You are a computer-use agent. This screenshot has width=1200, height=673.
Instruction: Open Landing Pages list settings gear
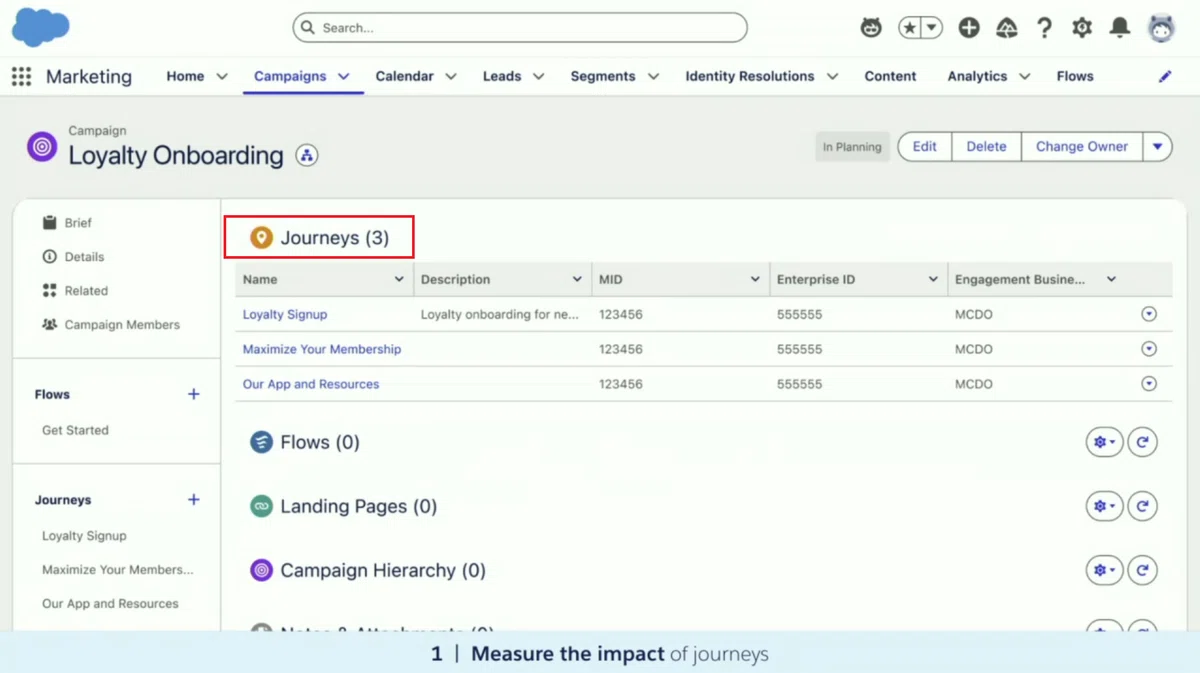[x=1104, y=506]
